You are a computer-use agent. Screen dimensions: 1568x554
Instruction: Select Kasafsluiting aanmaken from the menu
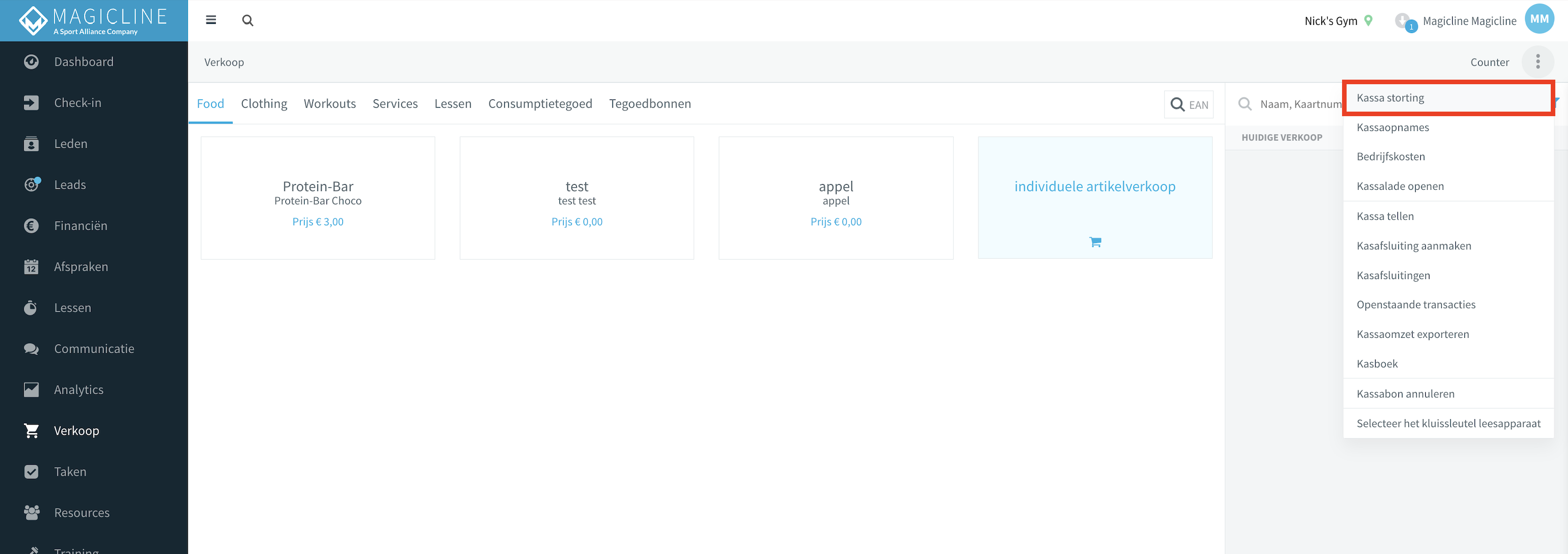1448,246
